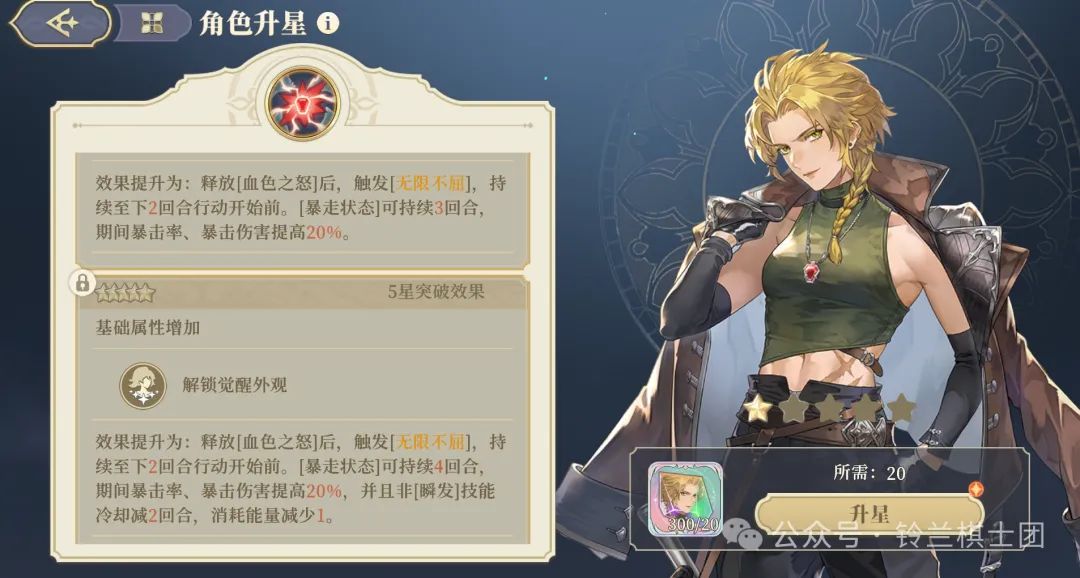1080x578 pixels.
Task: Tap the four-star row indicator
Action: (x=125, y=293)
